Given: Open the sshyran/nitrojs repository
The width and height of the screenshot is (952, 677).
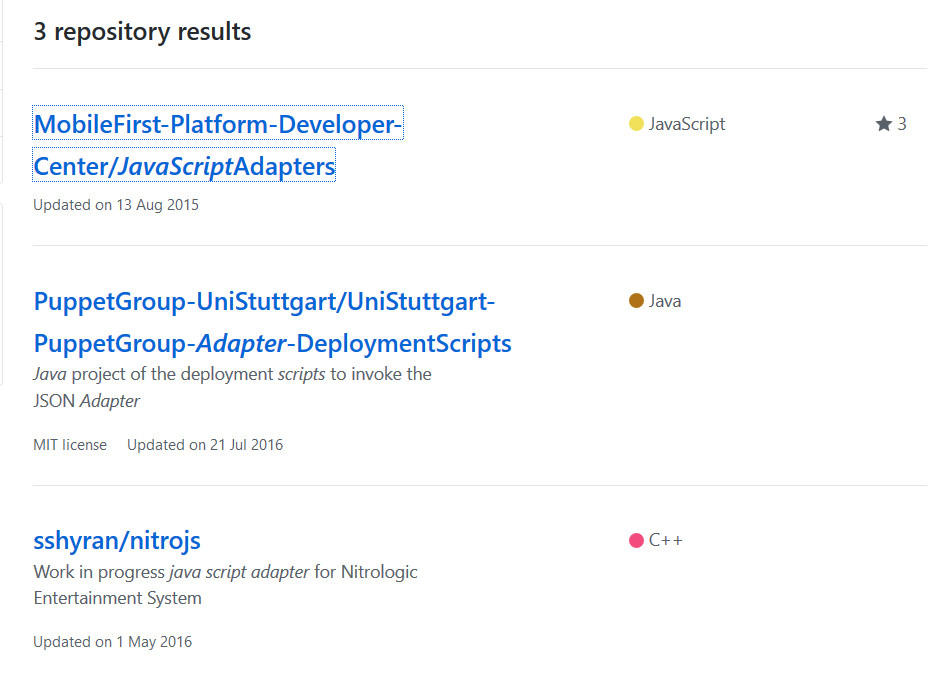Looking at the screenshot, I should pos(117,540).
